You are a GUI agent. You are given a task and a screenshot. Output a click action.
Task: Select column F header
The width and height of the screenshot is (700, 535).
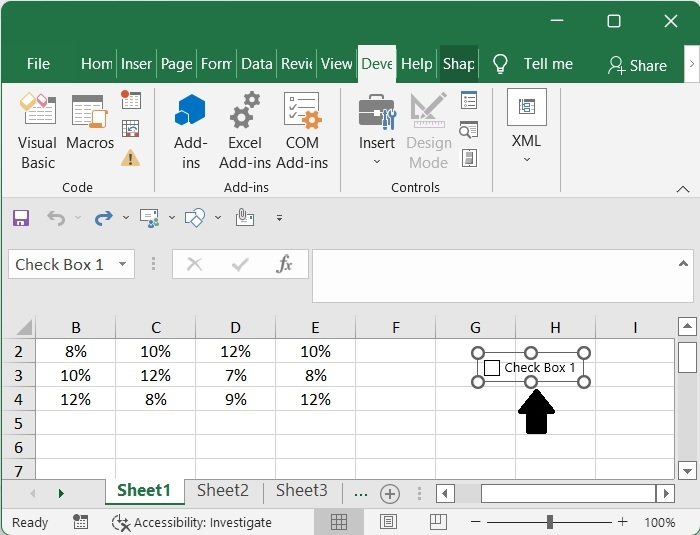396,327
